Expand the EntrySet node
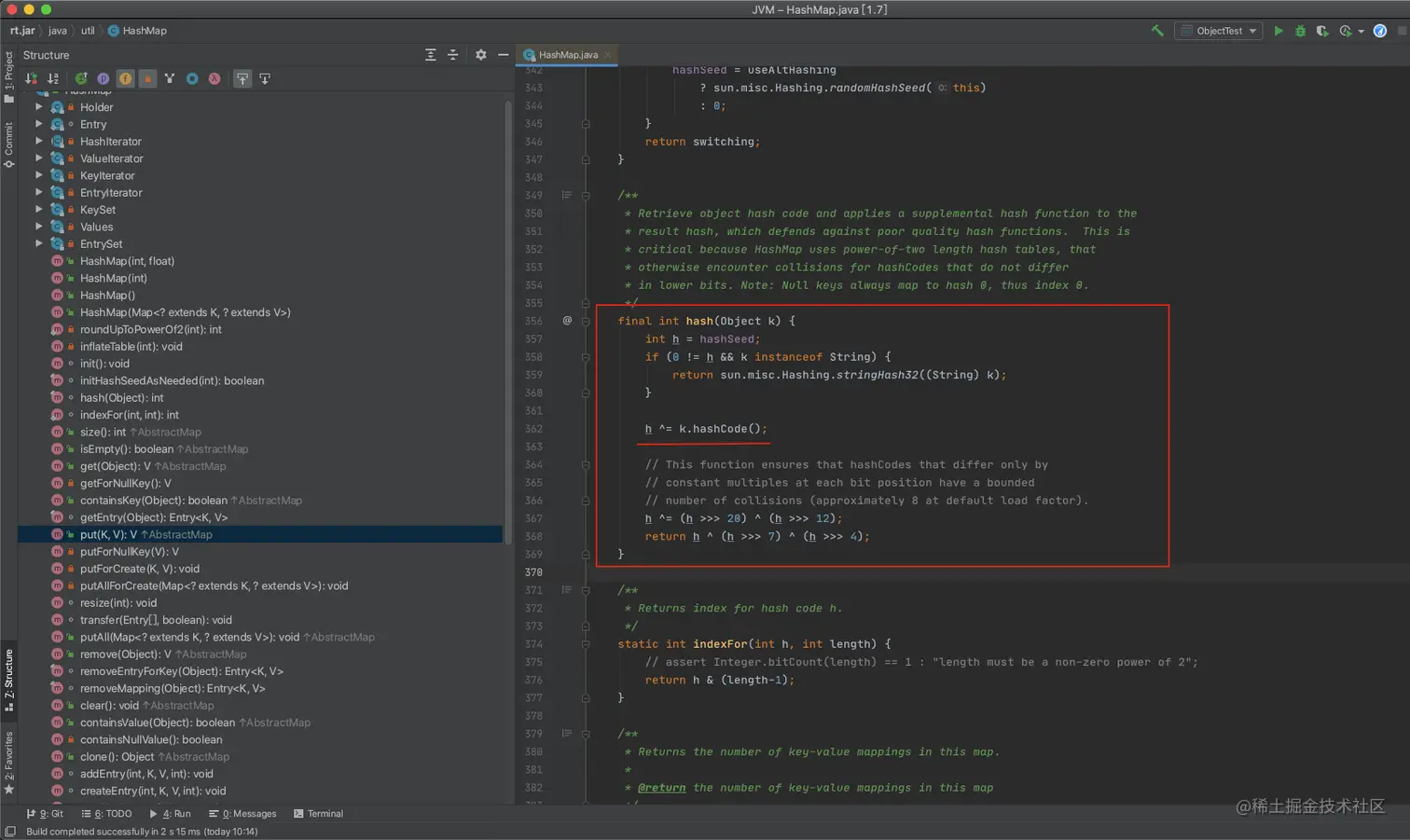1410x840 pixels. coord(39,243)
